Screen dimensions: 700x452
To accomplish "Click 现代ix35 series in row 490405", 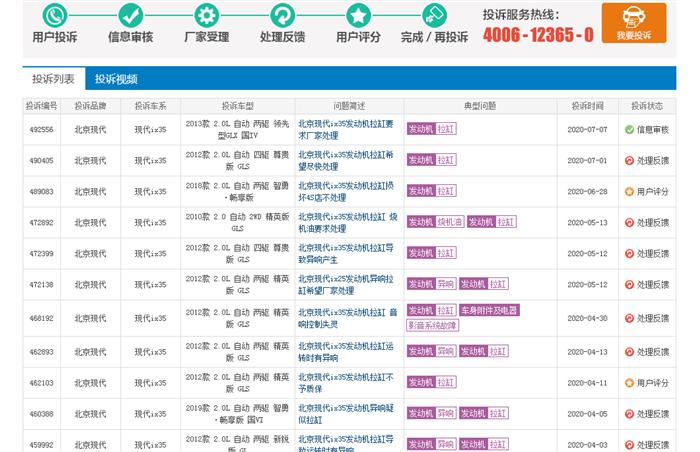I will pyautogui.click(x=150, y=160).
